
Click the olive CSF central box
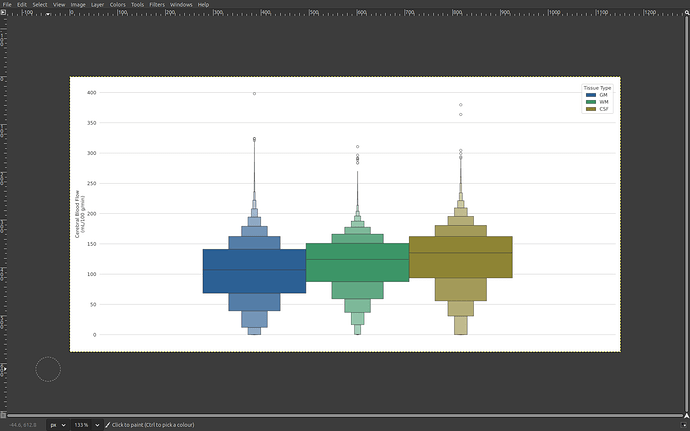[x=461, y=257]
